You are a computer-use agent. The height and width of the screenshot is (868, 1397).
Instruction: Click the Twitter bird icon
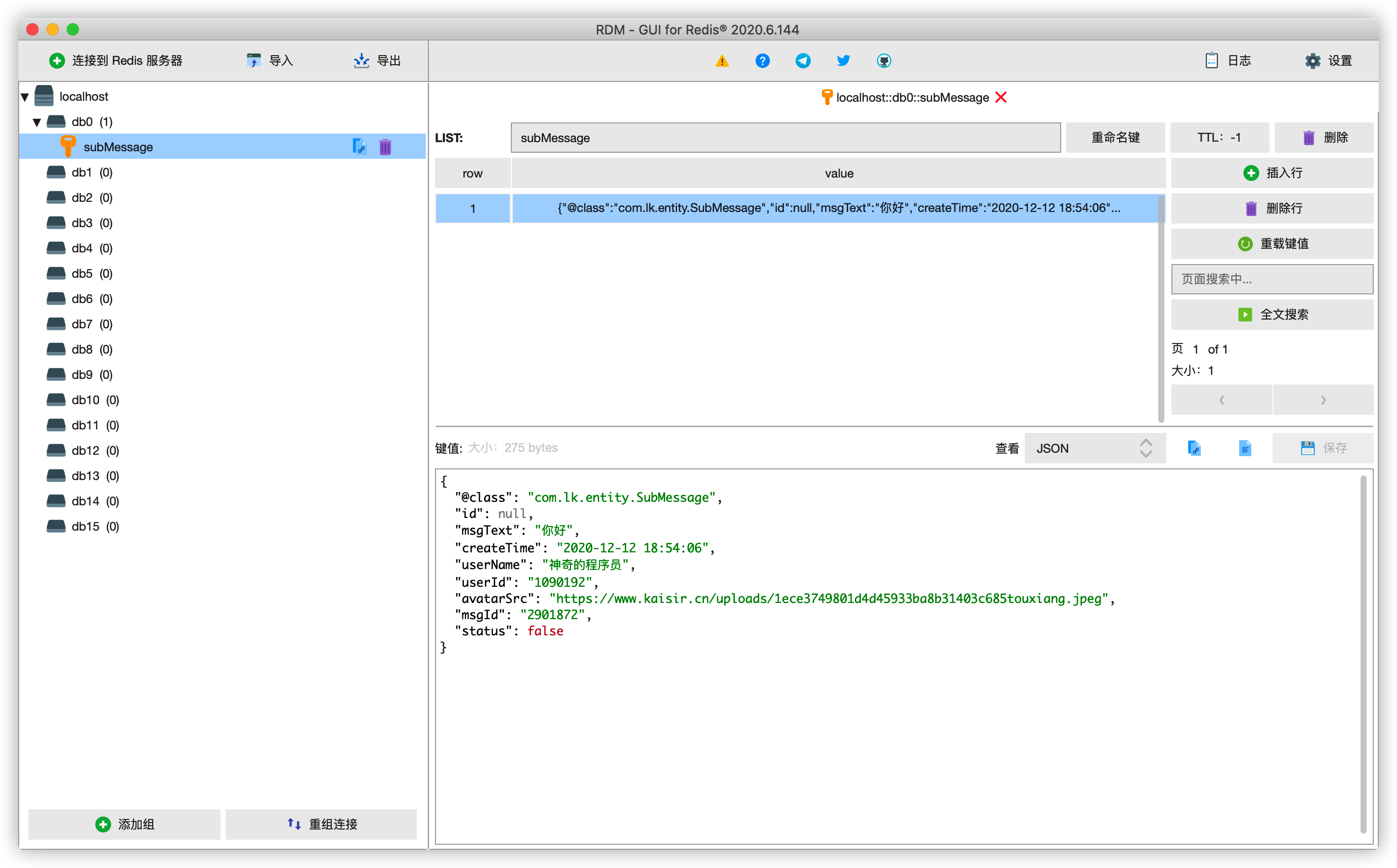pos(843,61)
